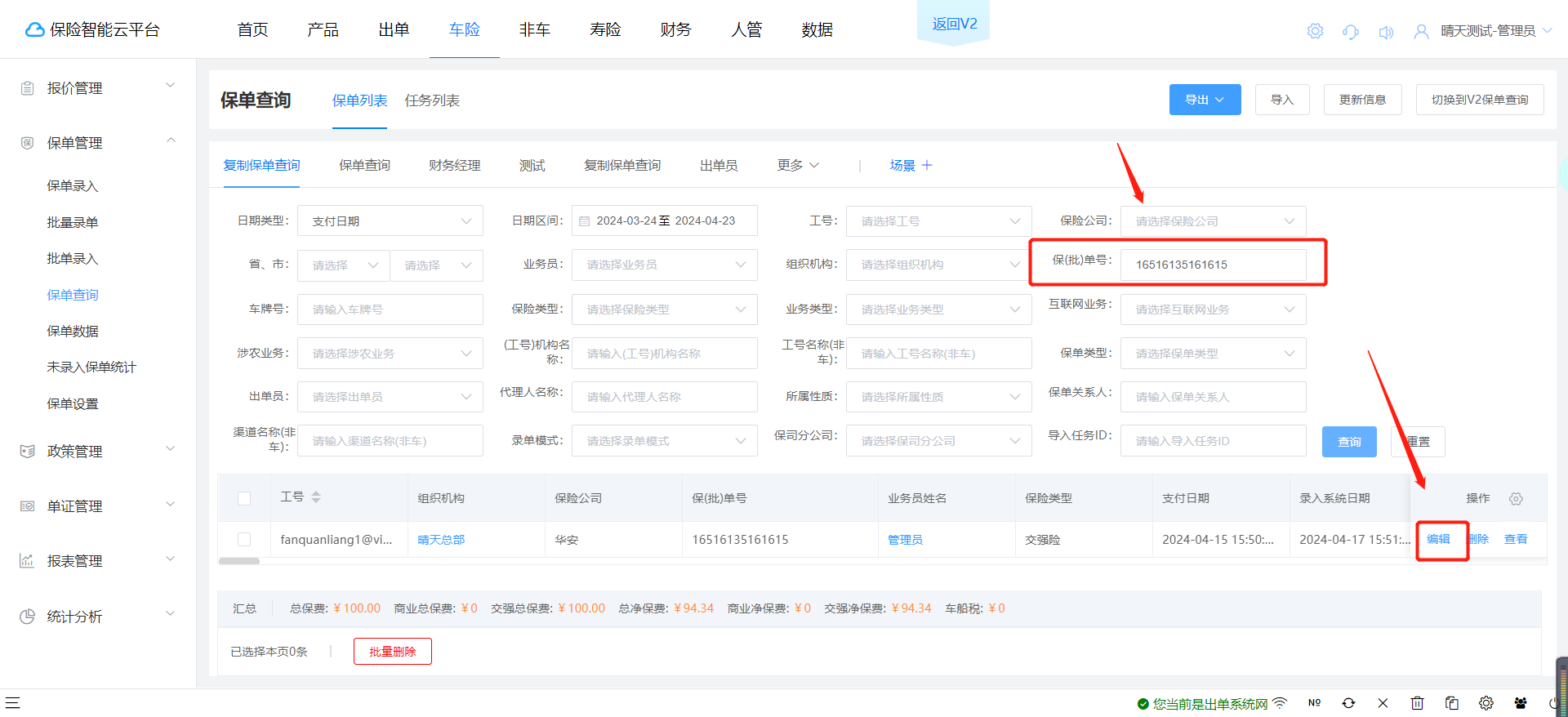This screenshot has height=717, width=1568.
Task: Open 保单录入 in the sidebar
Action: 73,186
